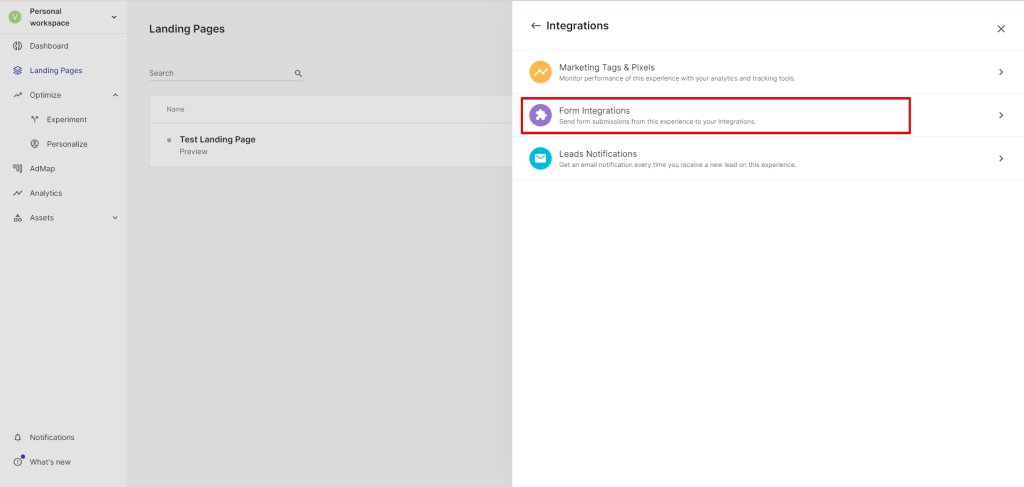Click the back arrow beside Integrations
Image resolution: width=1024 pixels, height=487 pixels.
pyautogui.click(x=535, y=26)
